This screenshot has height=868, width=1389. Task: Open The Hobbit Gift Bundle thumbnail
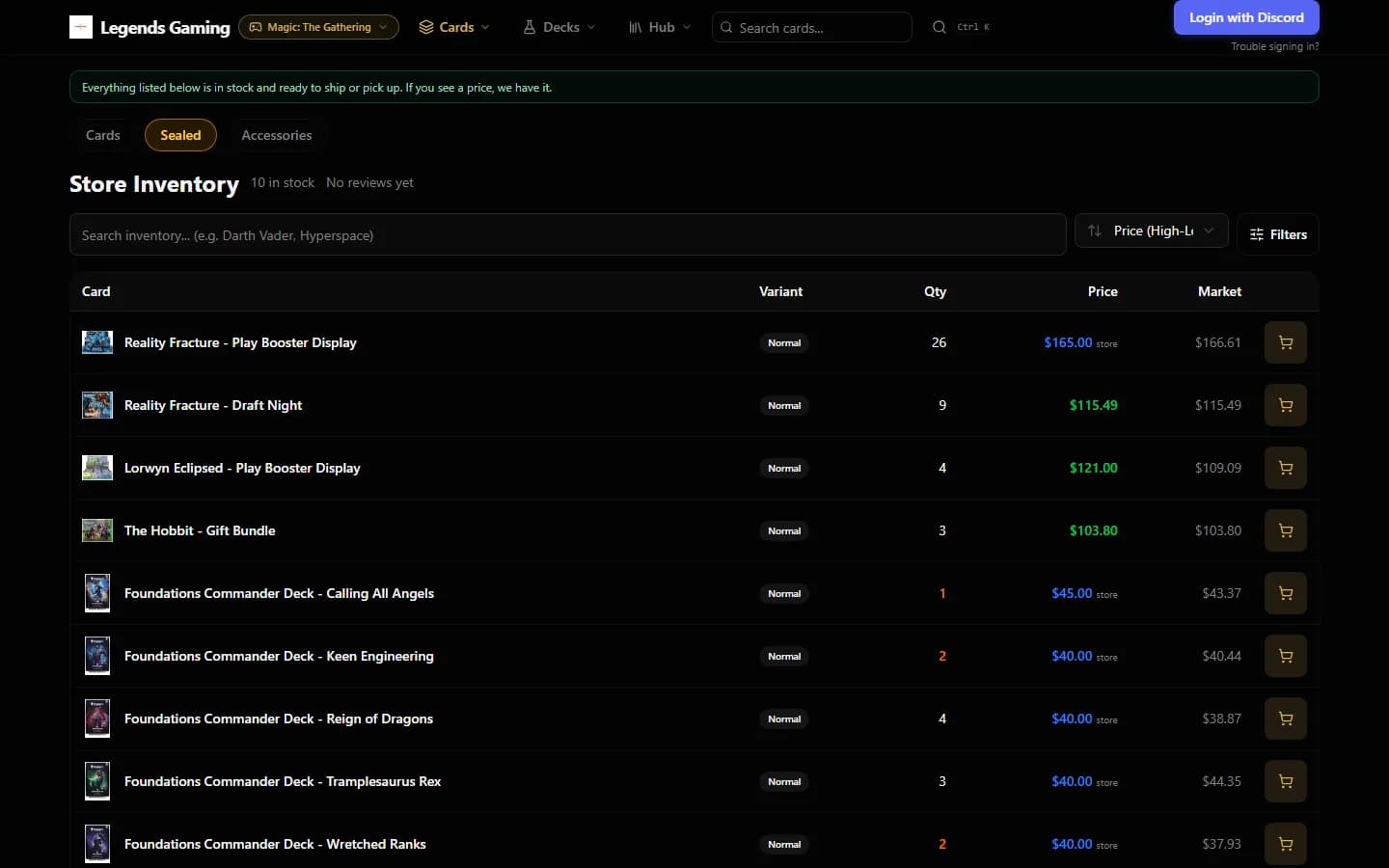(x=97, y=530)
